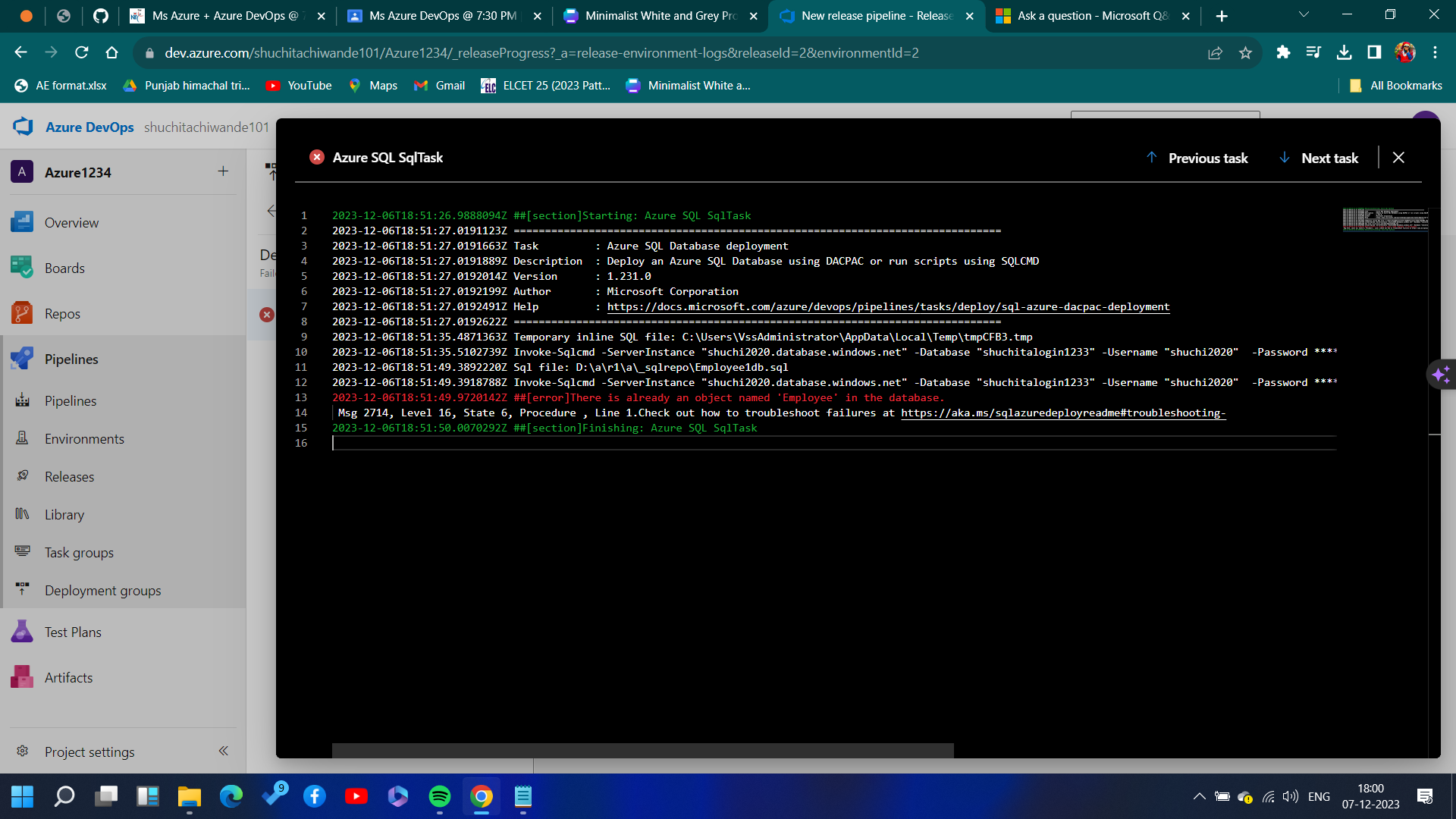The image size is (1456, 819).
Task: Switch to the Ms Azure DevOps @ 7:30 PM tab
Action: (443, 16)
